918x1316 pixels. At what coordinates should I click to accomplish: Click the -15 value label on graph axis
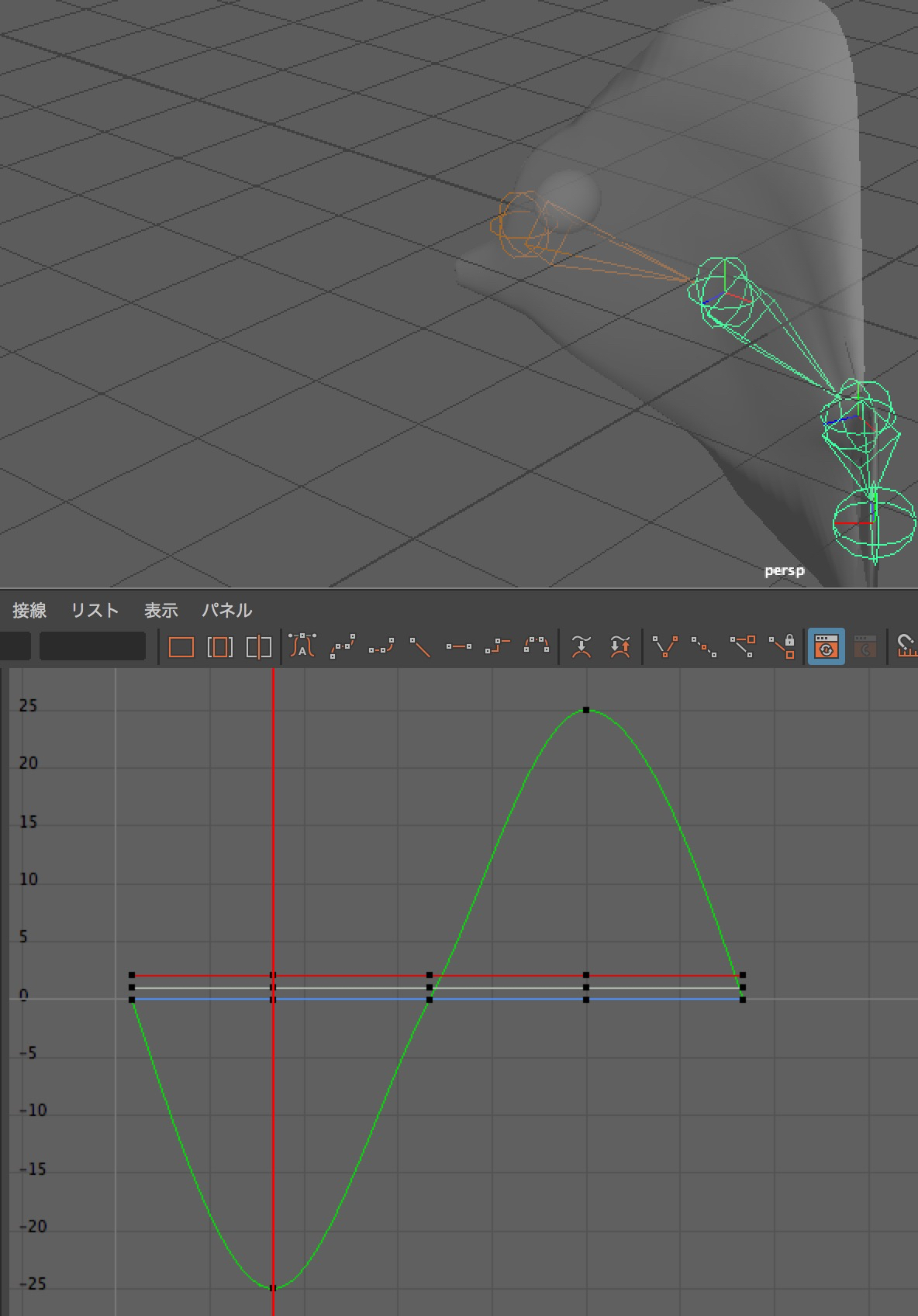33,1169
